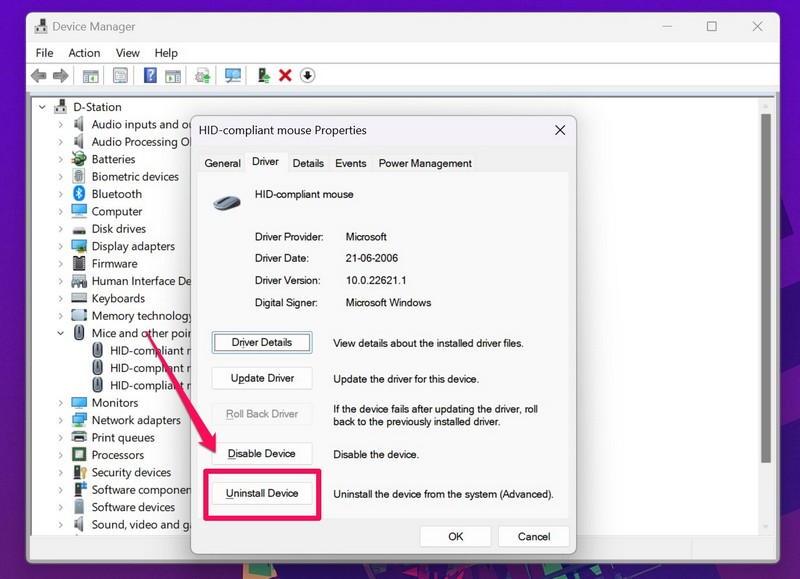
Task: Expand the Network adapters category
Action: (x=60, y=420)
